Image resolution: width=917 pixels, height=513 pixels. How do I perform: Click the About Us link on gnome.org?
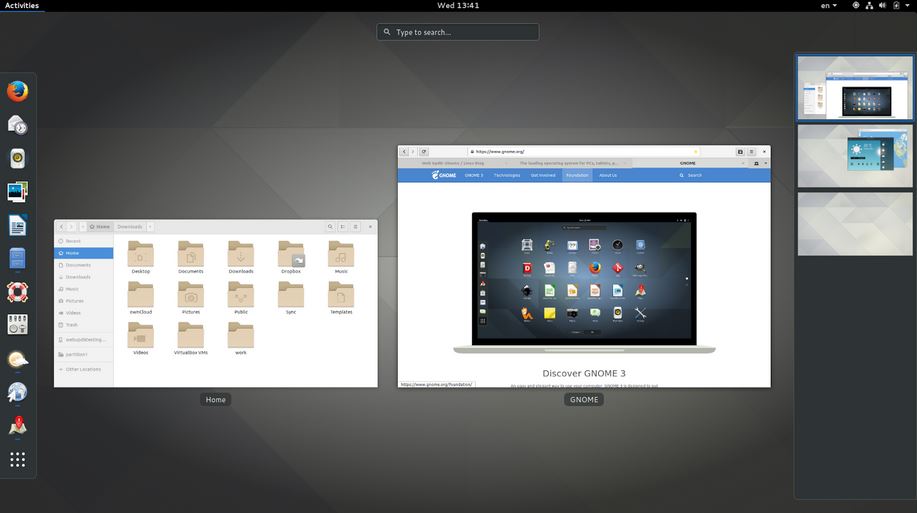(608, 175)
